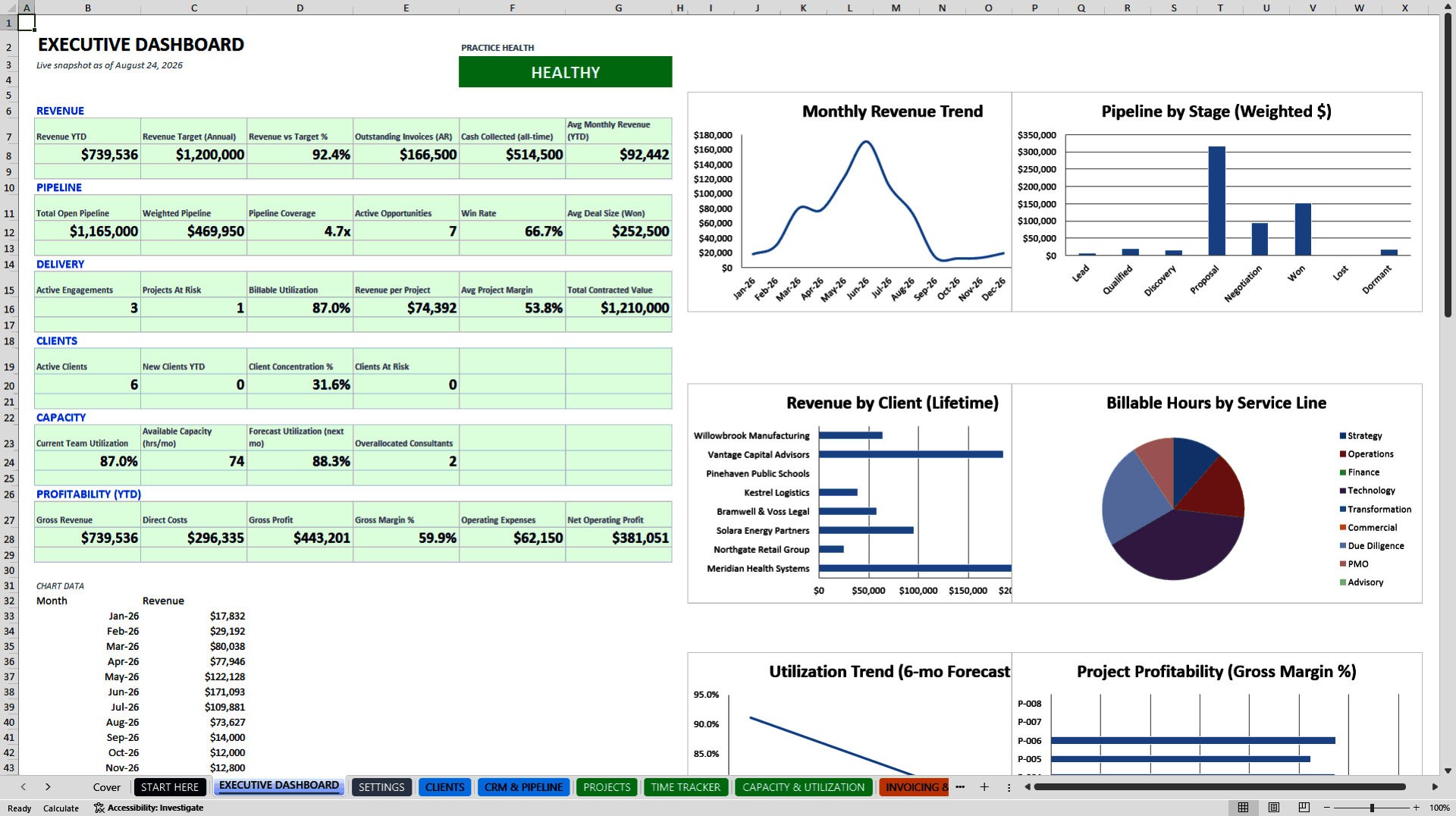The width and height of the screenshot is (1456, 816).
Task: Select Outstanding Invoices value $166,500
Action: pyautogui.click(x=406, y=155)
